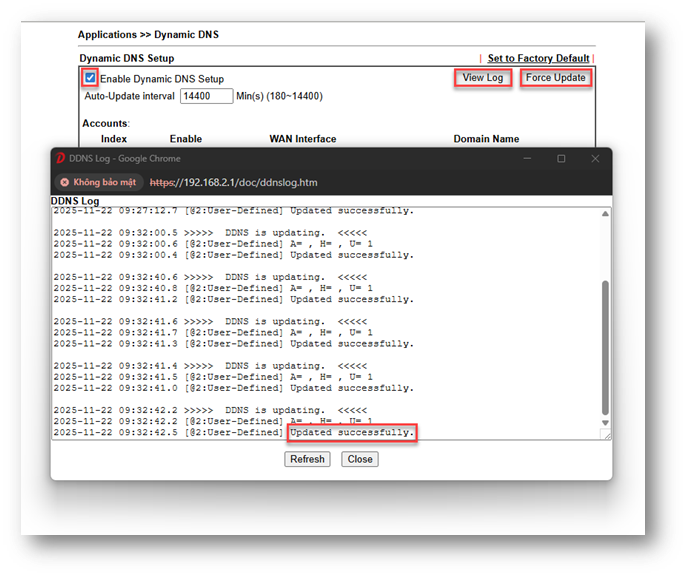Click the log textarea resize grip
Image resolution: width=687 pixels, height=577 pixels.
coord(604,434)
